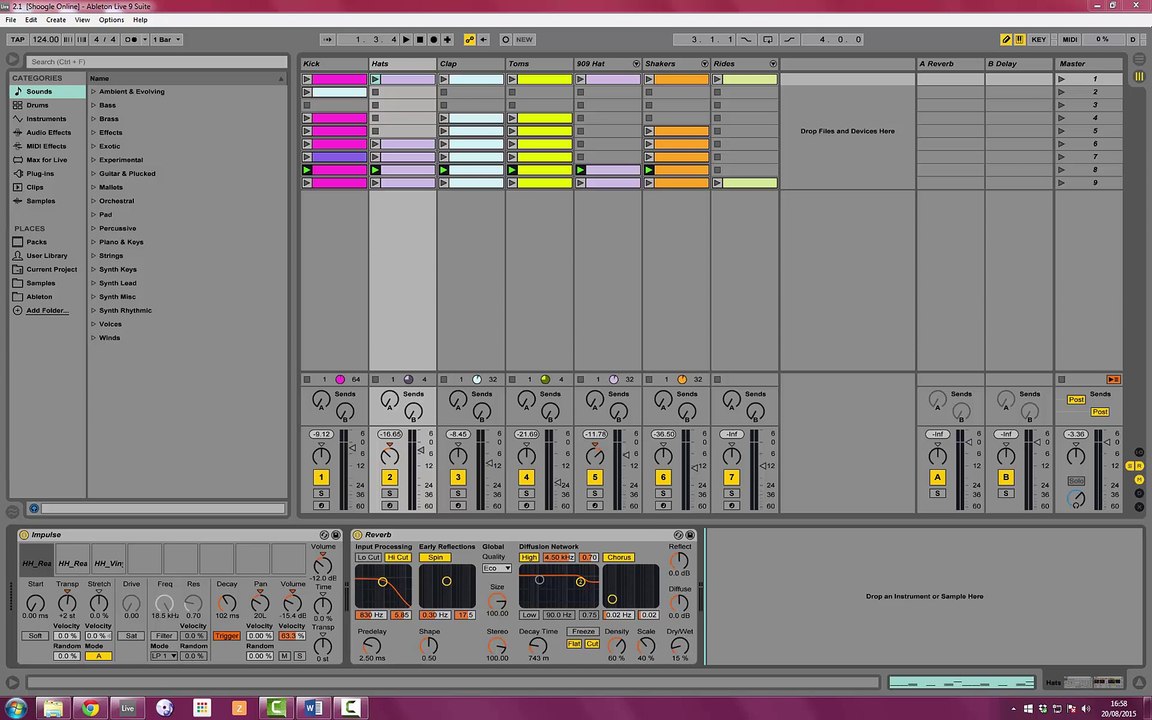Open the File menu

coord(10,20)
